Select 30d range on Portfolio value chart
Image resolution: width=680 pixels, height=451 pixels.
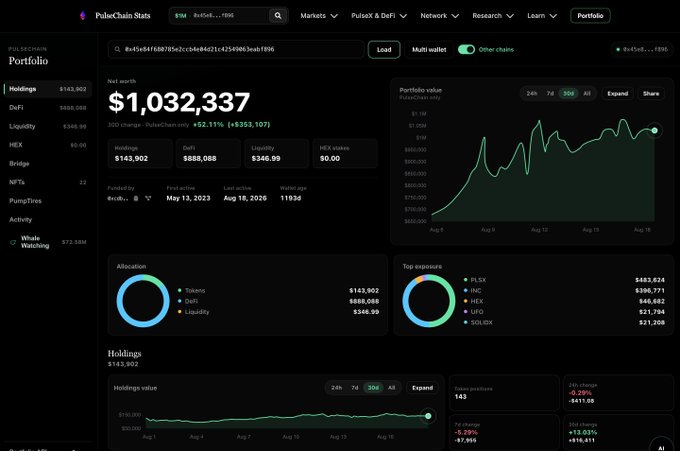coord(568,94)
